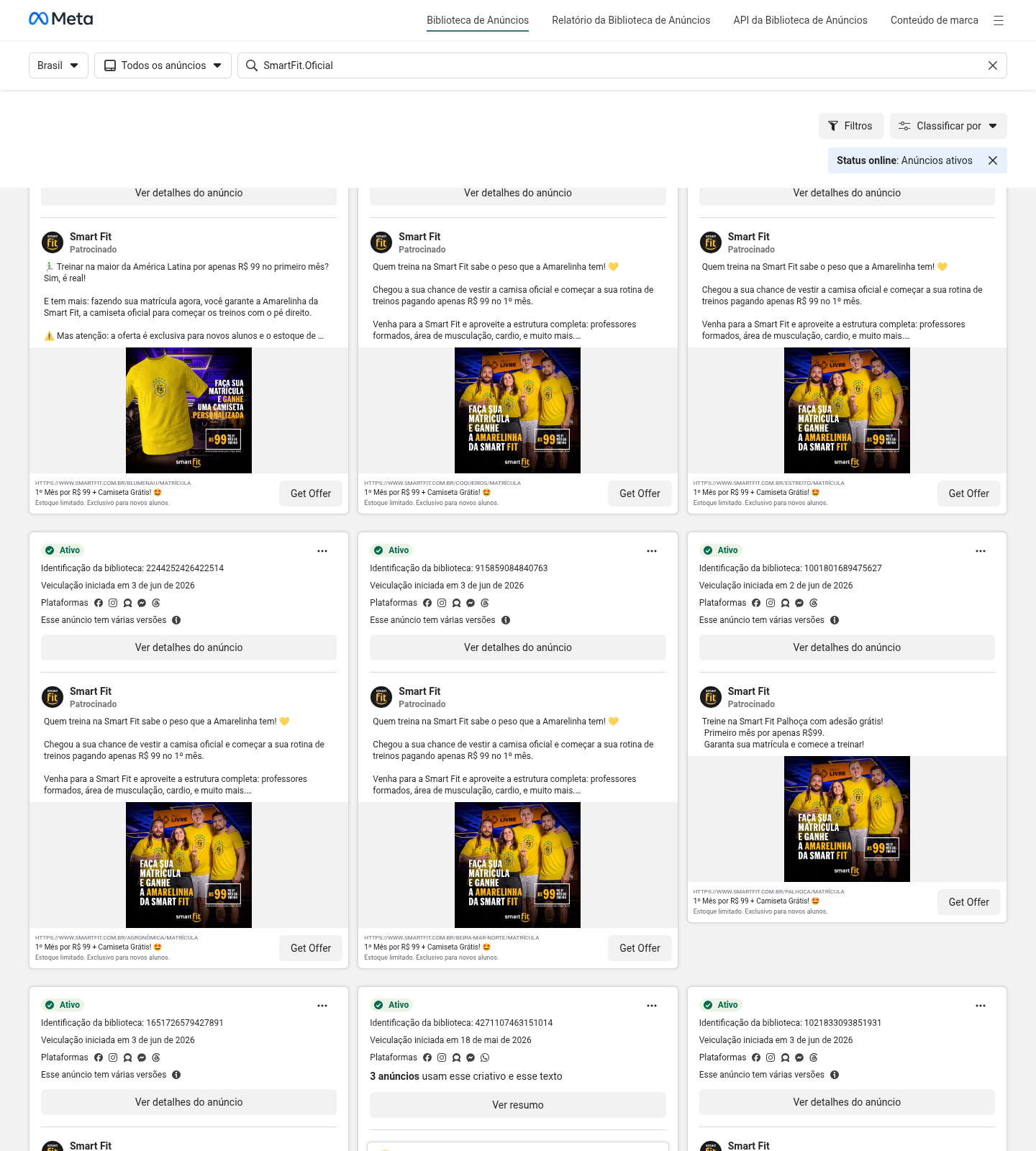The width and height of the screenshot is (1036, 1151).
Task: Click Smart Fit page name in Beira-Mar-Norte ad
Action: [x=419, y=691]
